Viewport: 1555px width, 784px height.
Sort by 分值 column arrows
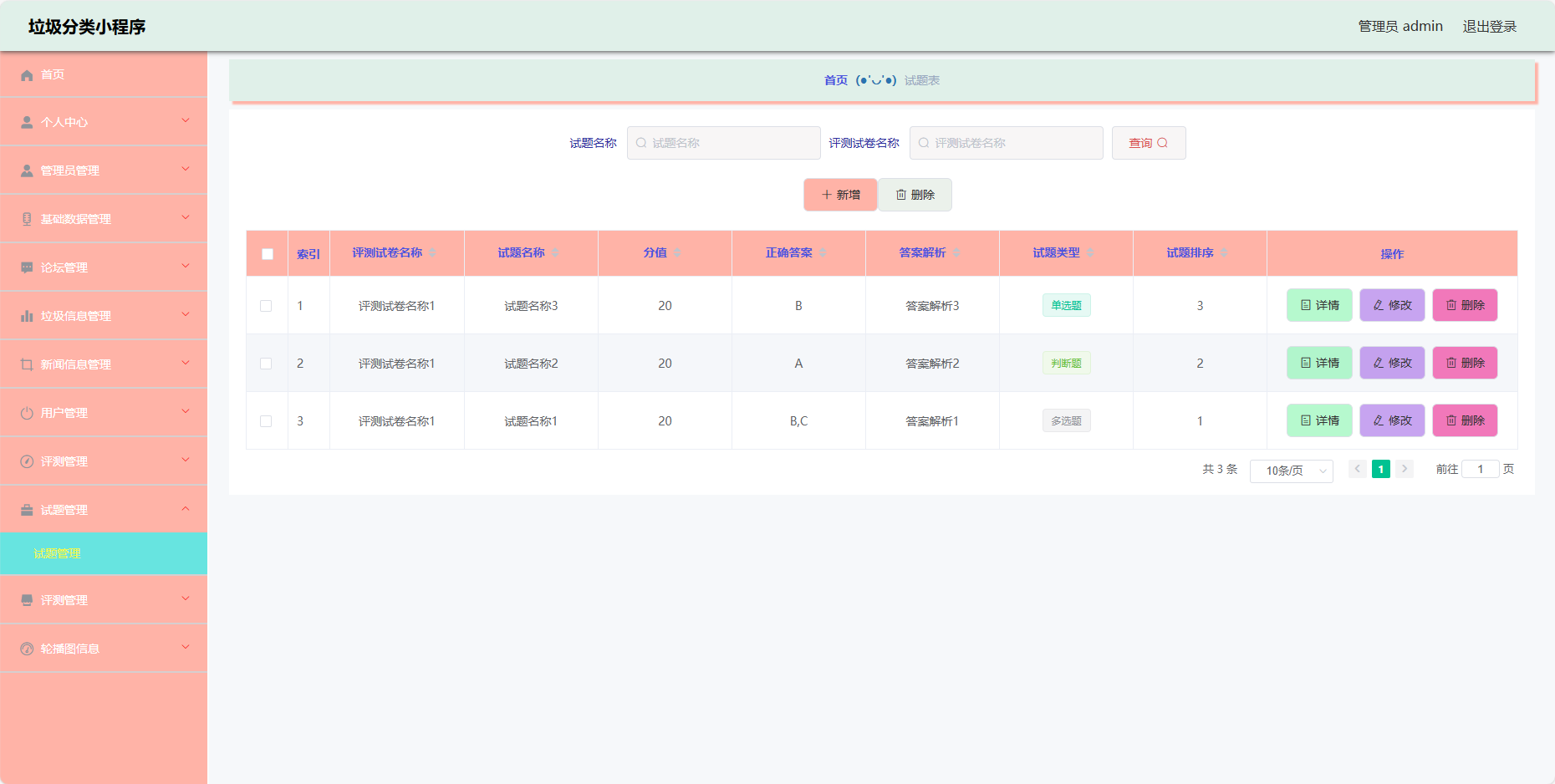tap(677, 252)
